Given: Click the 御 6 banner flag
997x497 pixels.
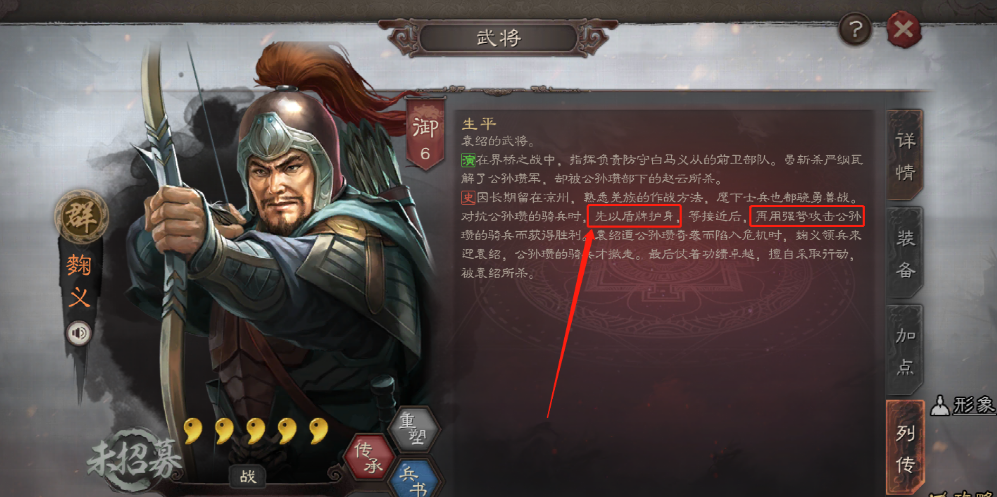Looking at the screenshot, I should (x=425, y=135).
